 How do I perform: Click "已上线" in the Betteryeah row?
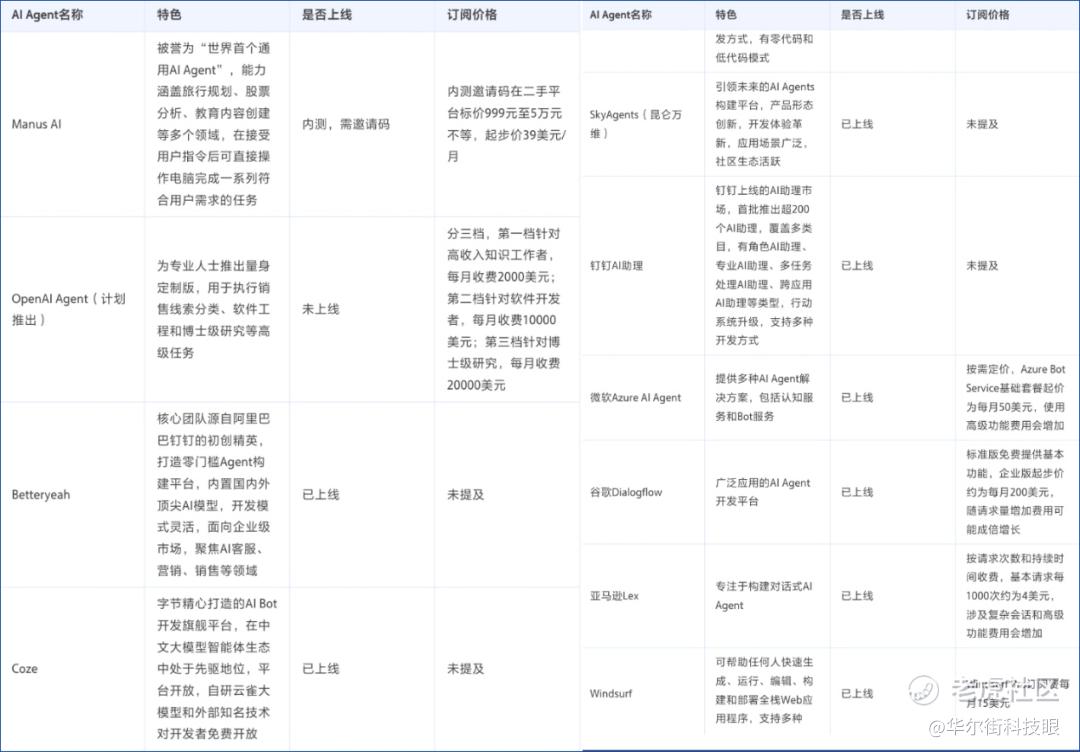pyautogui.click(x=320, y=494)
